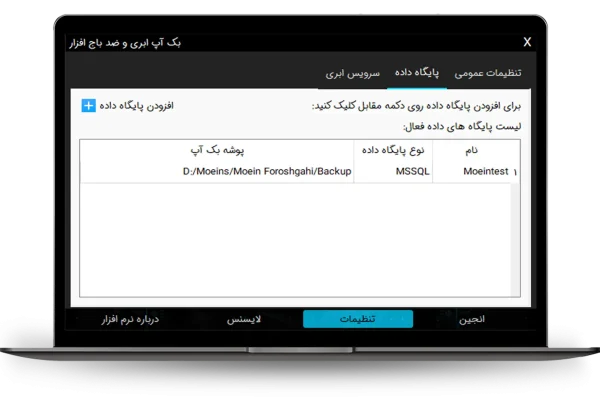Click the افزودن پایگاه داده label
This screenshot has width=600, height=400.
pyautogui.click(x=137, y=105)
